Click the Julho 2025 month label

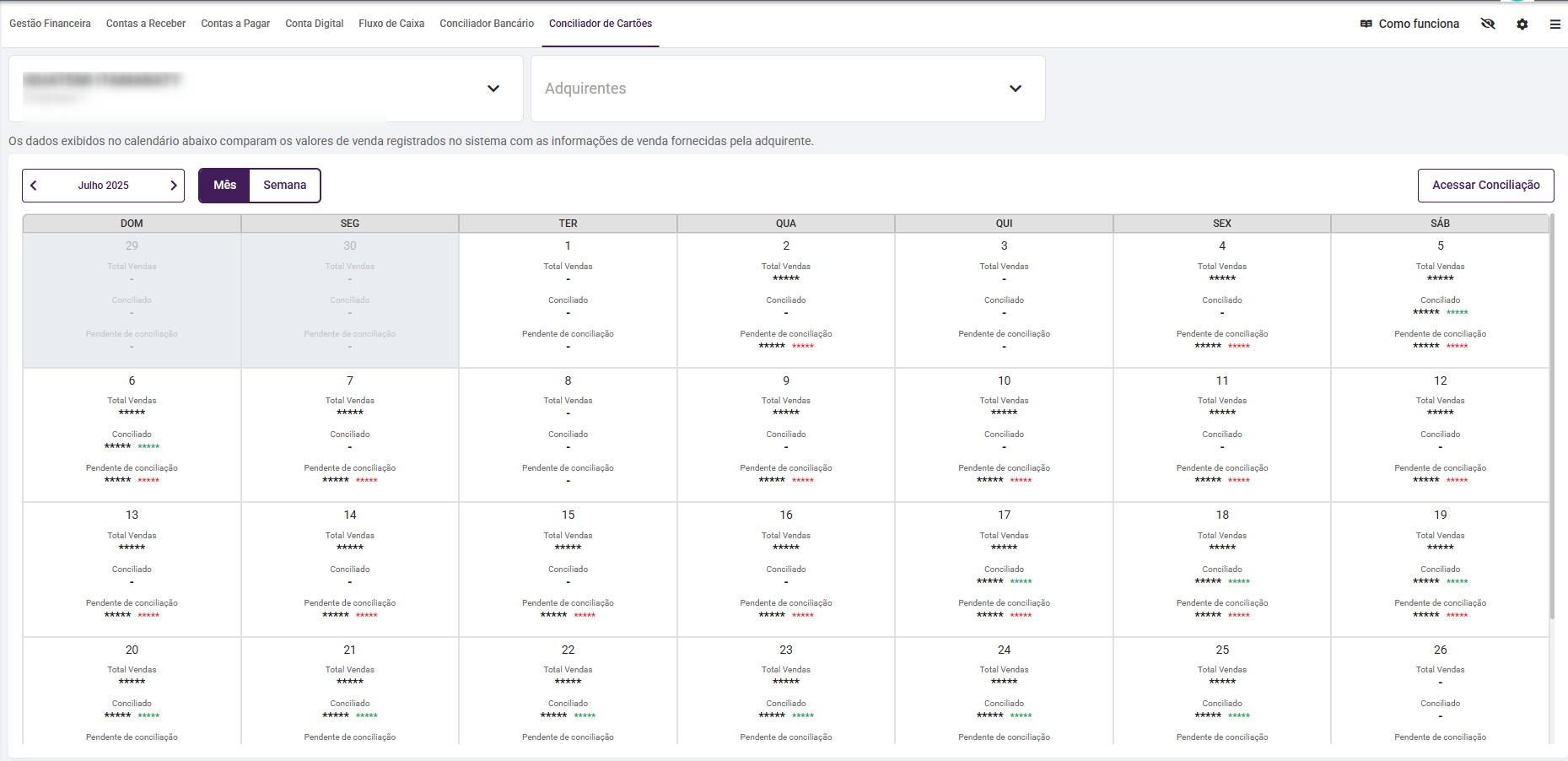[104, 186]
